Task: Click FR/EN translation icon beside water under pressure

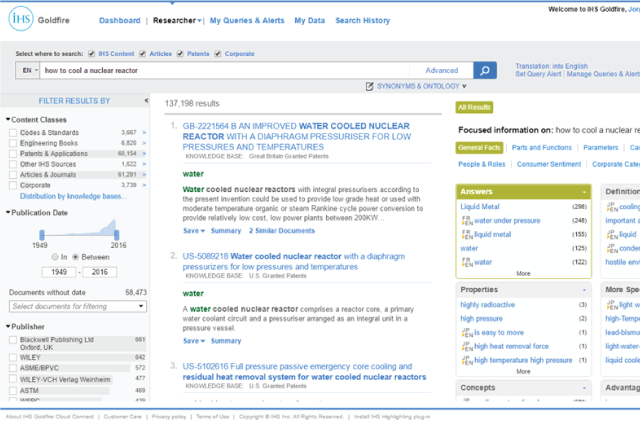Action: [467, 221]
